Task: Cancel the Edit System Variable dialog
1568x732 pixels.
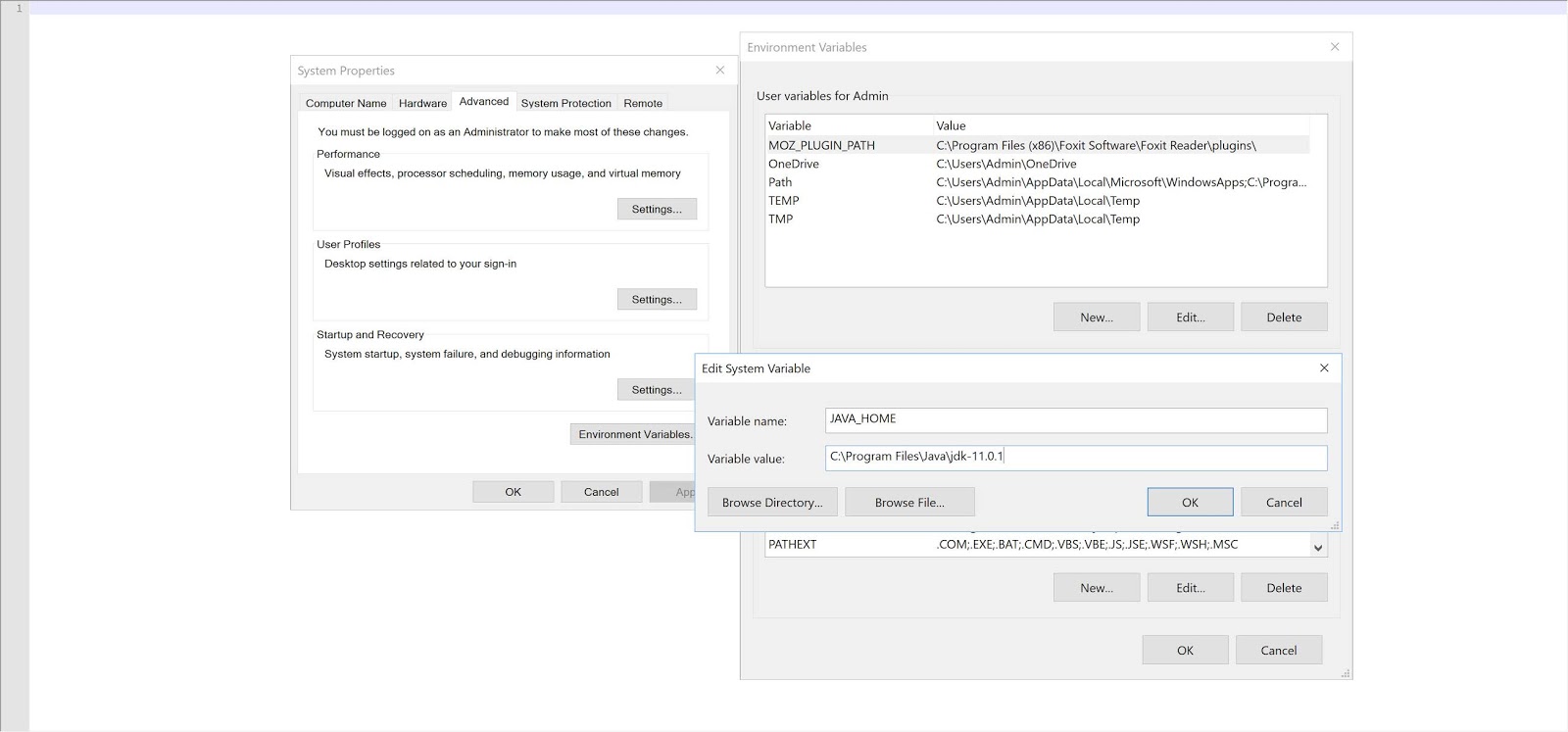Action: tap(1284, 502)
